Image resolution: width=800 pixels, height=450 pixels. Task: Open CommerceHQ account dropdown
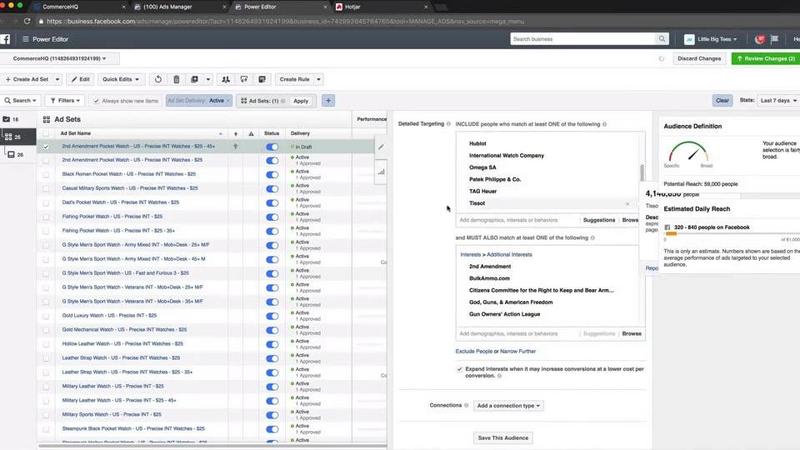pyautogui.click(x=60, y=59)
